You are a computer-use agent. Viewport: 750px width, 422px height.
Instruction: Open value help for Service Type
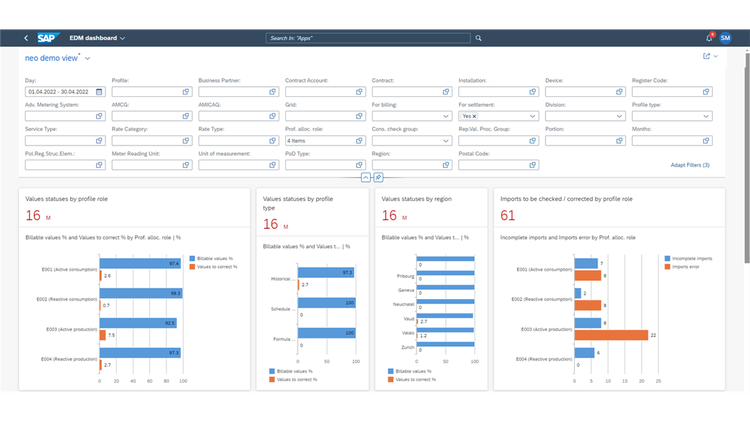(x=99, y=141)
